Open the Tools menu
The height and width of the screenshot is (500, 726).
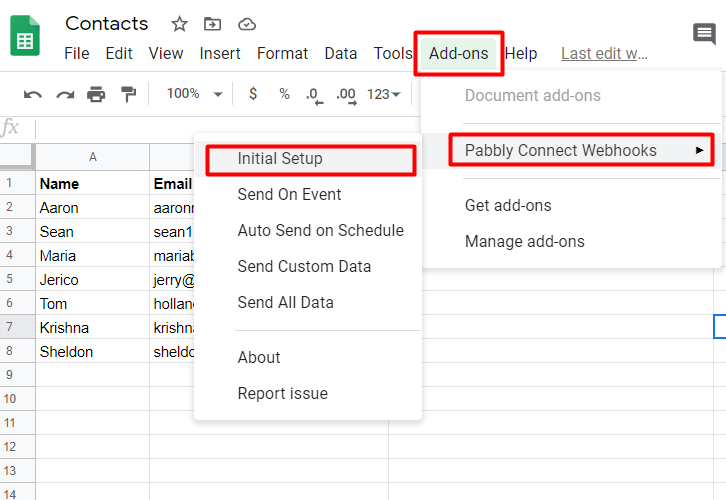coord(393,54)
